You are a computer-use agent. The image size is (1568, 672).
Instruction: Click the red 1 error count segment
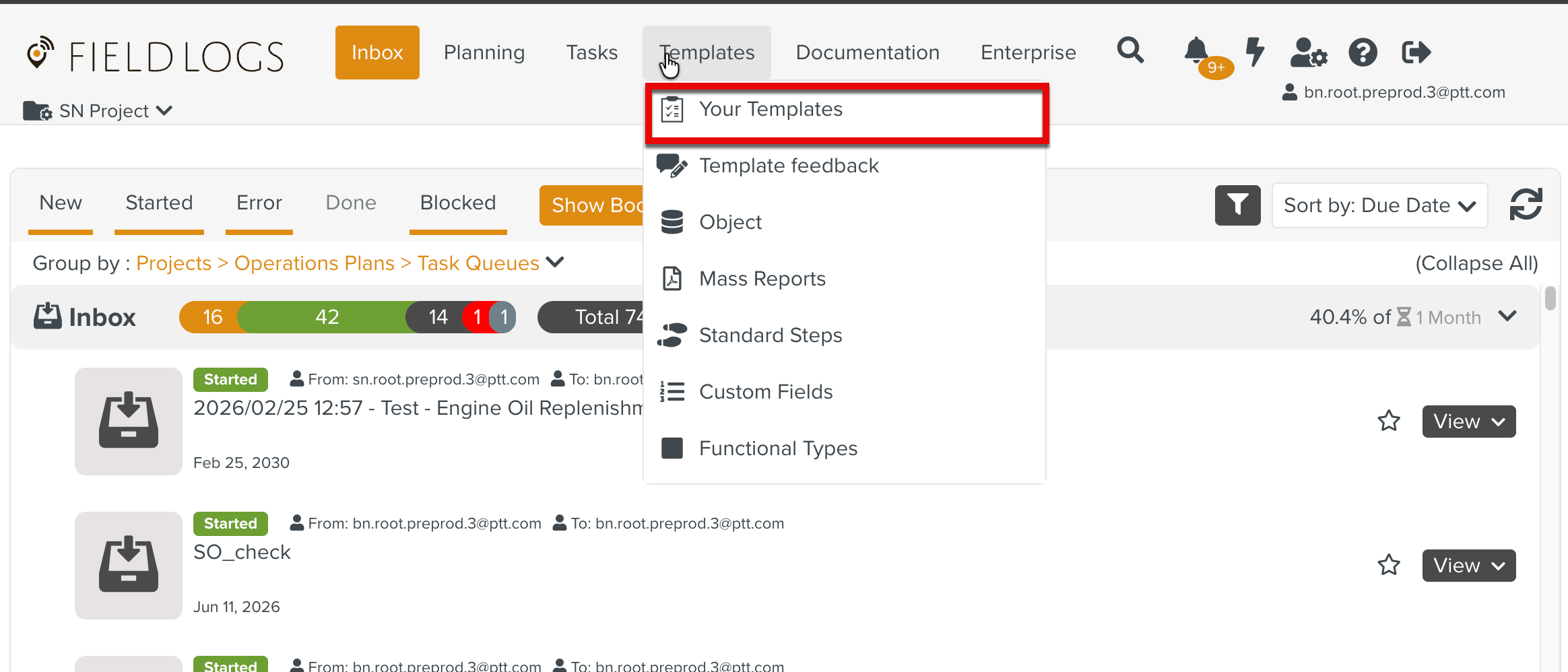coord(477,317)
